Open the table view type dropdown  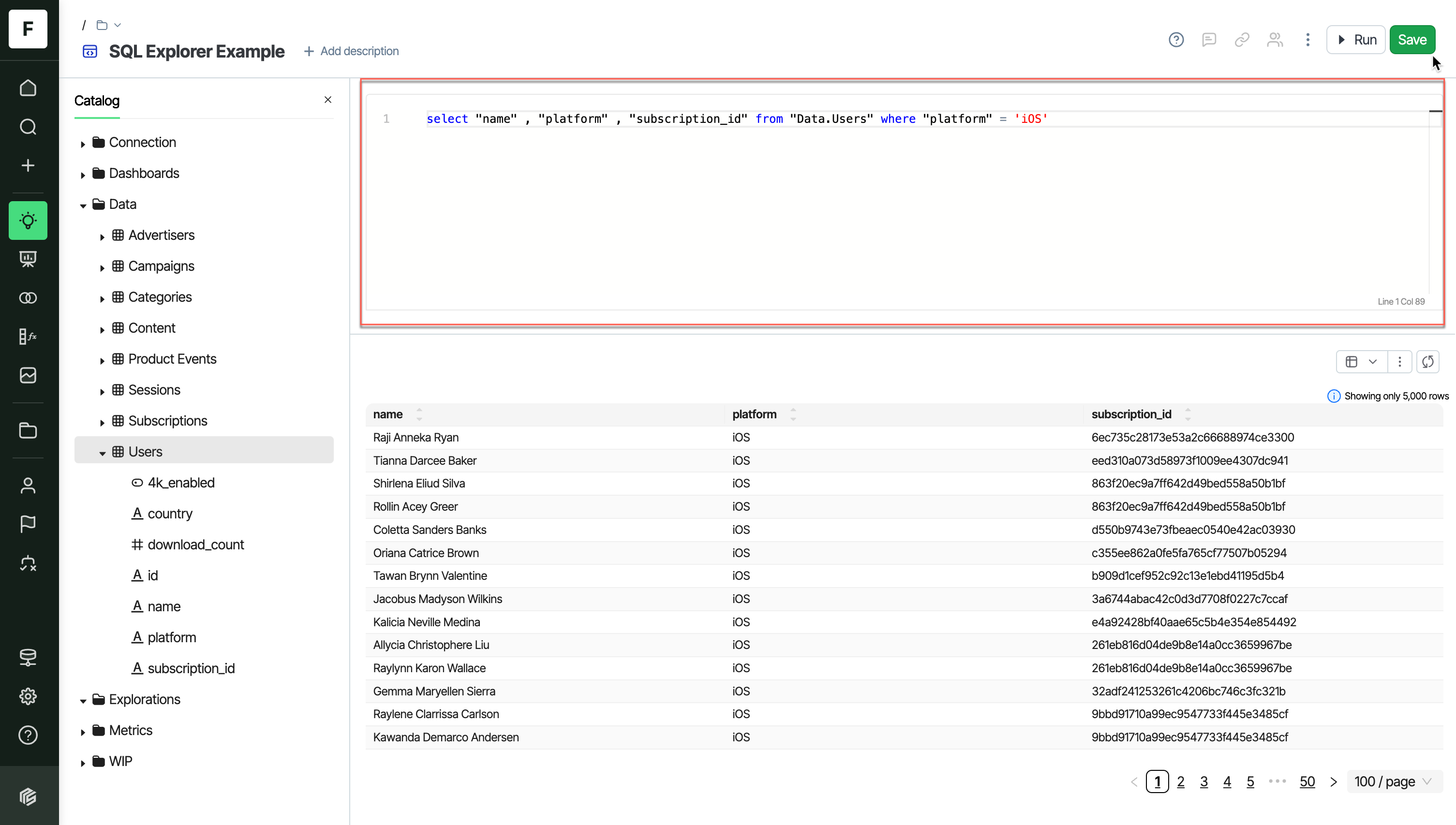(x=1361, y=362)
